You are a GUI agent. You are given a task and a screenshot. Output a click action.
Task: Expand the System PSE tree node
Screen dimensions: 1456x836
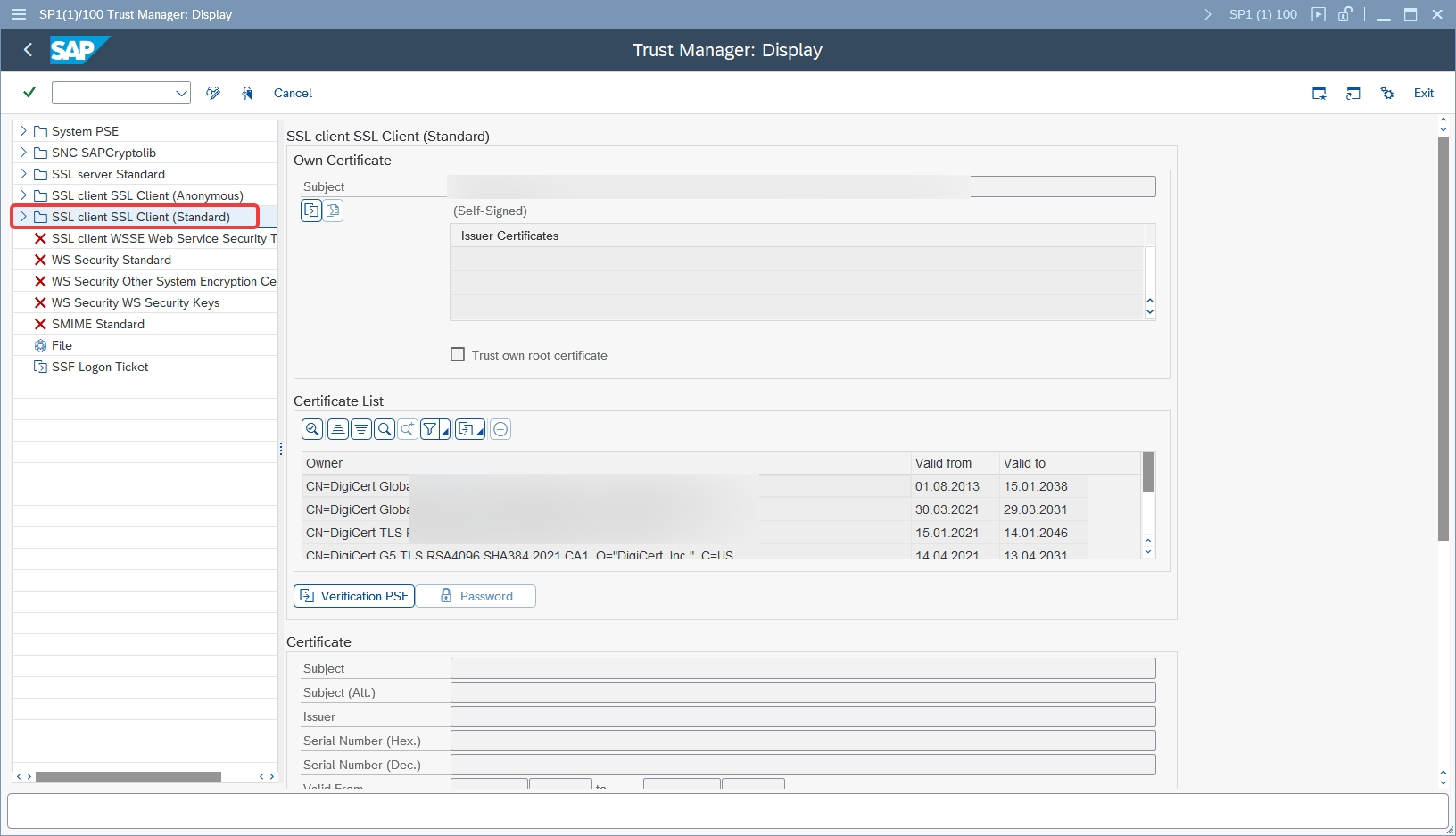tap(23, 131)
